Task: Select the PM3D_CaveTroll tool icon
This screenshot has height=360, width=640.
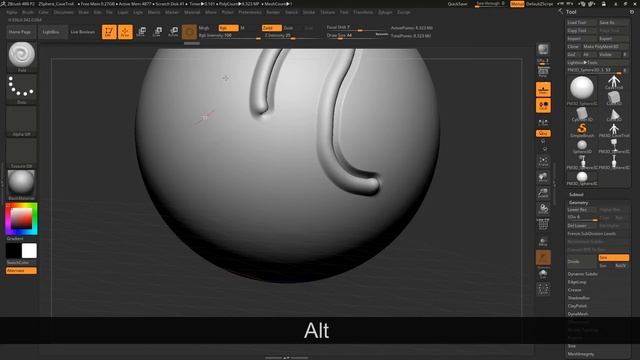Action: coord(614,130)
